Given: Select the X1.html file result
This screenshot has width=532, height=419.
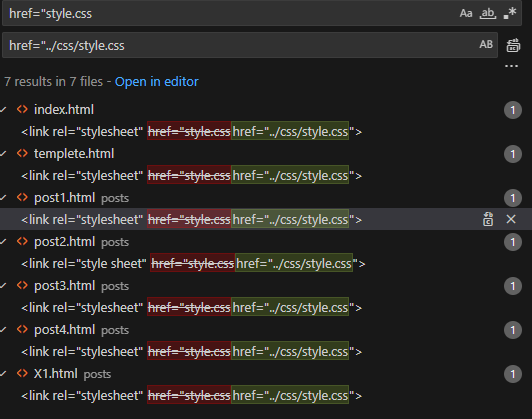Looking at the screenshot, I should (56, 374).
